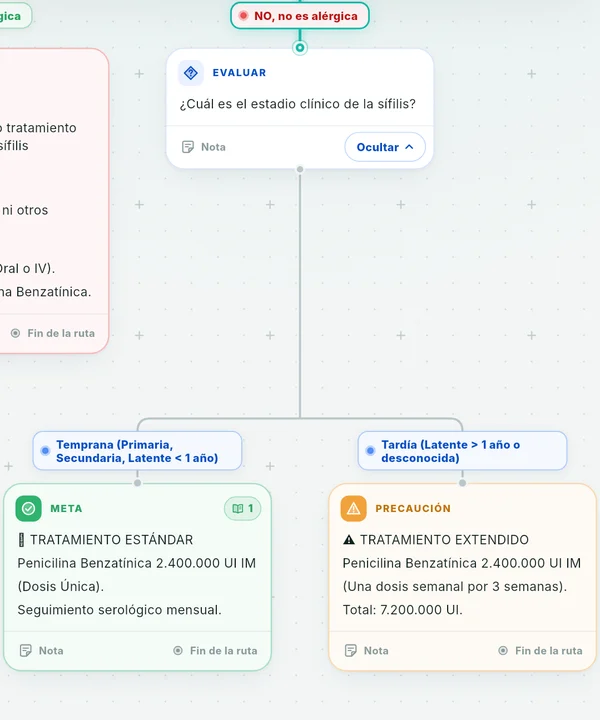The height and width of the screenshot is (720, 600).
Task: Click the connector dot below EVALUAR card
Action: 300,169
